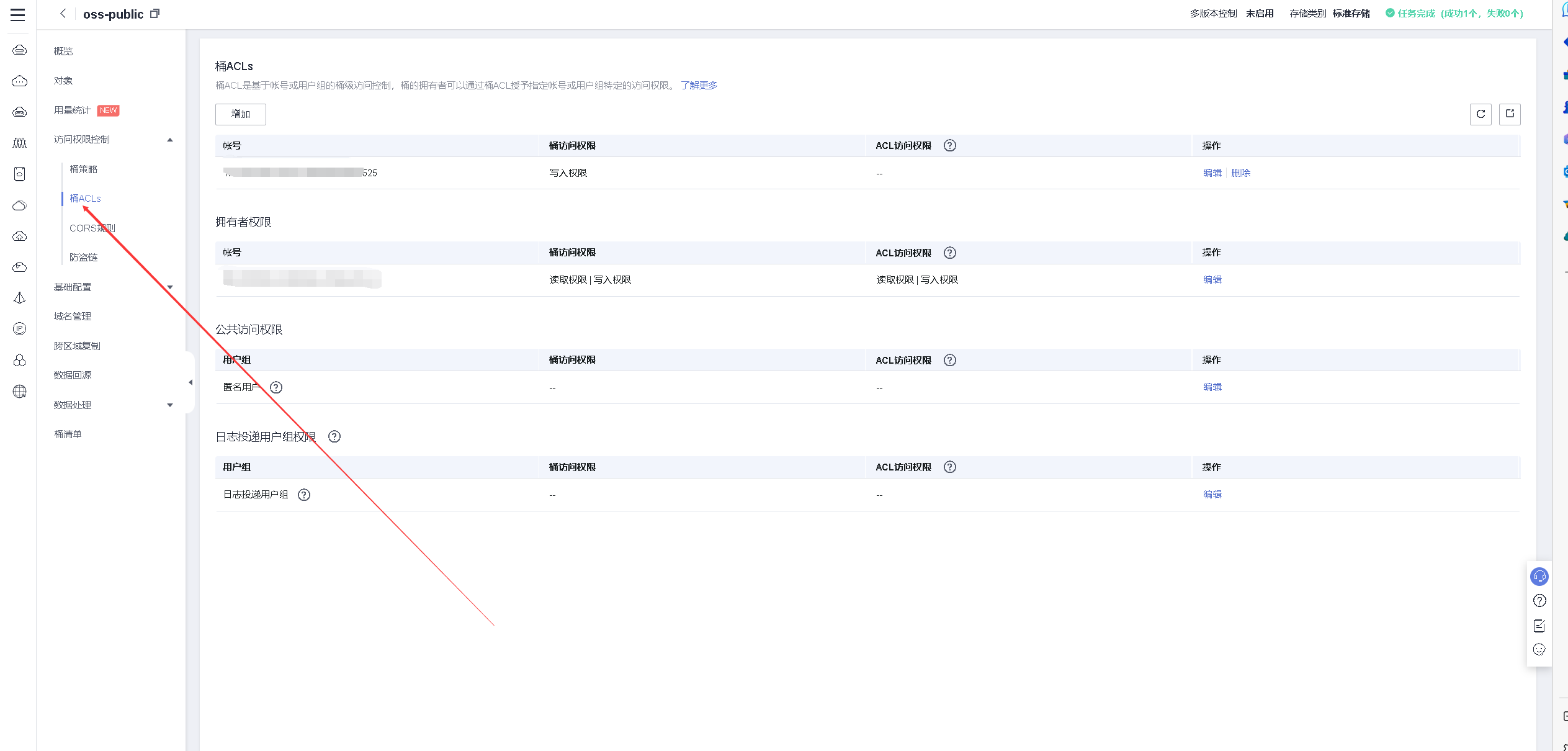Collapse the sidebar with the arrow handle
Viewport: 1568px width, 751px height.
tap(190, 382)
